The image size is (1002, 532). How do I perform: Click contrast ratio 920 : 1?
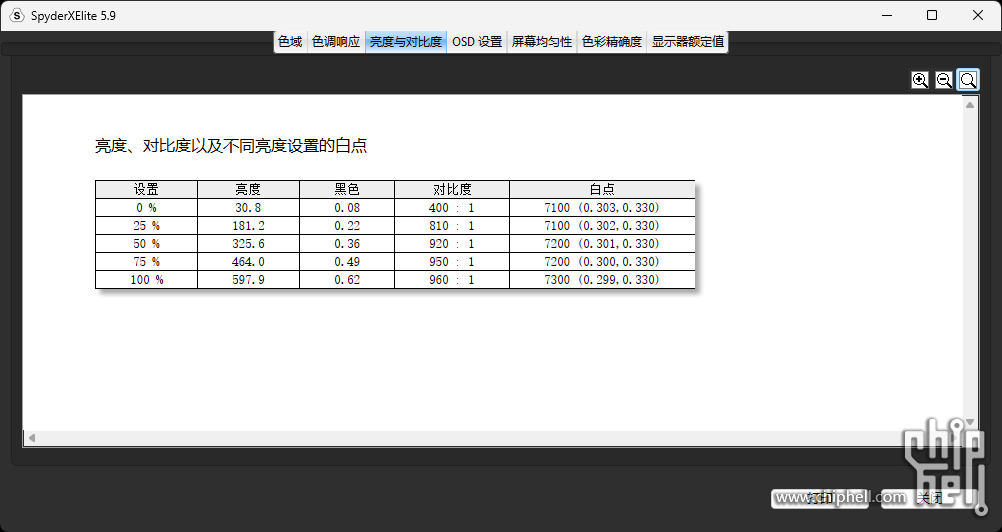(452, 243)
